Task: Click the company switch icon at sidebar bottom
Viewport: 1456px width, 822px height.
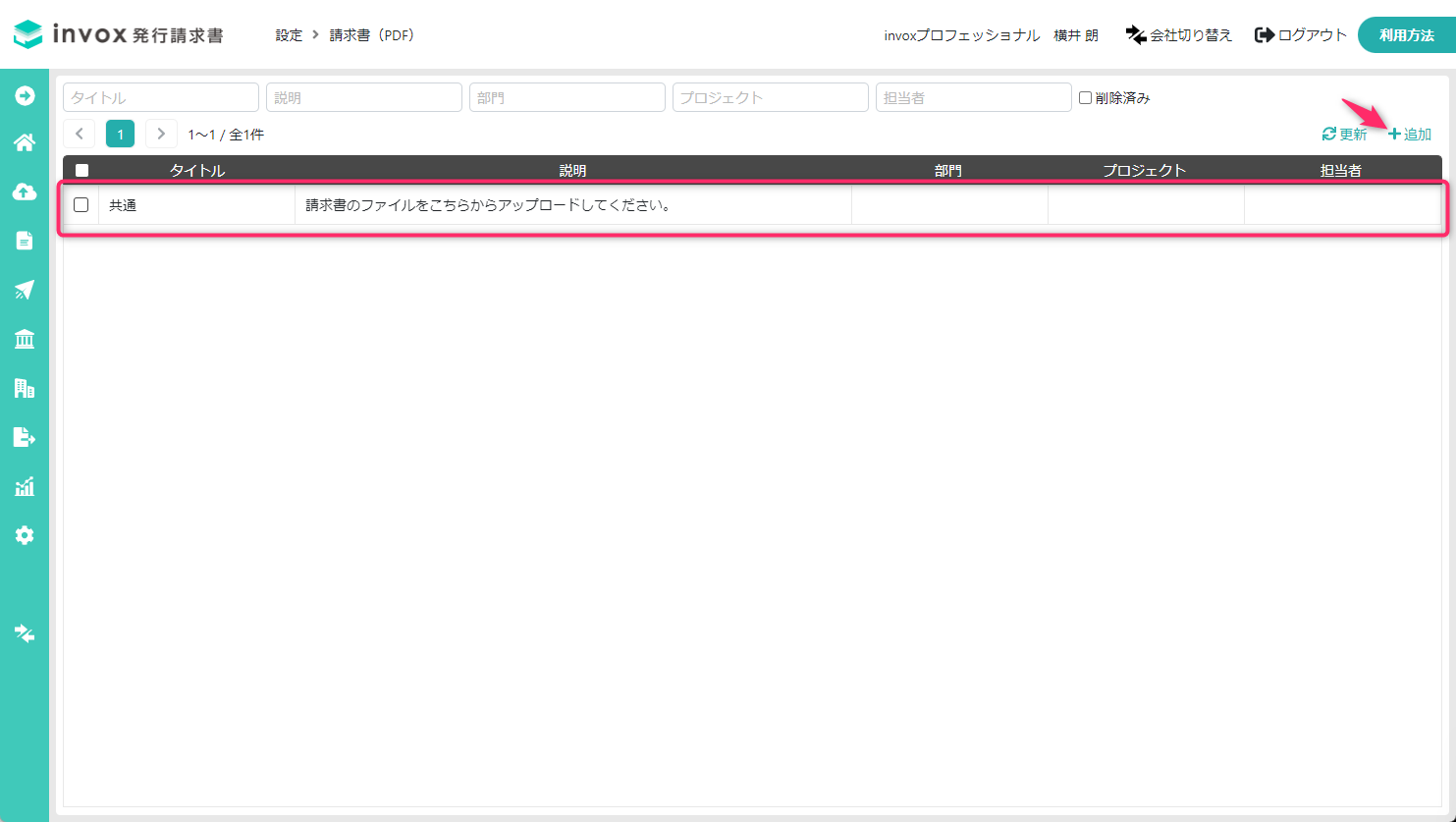Action: point(24,633)
